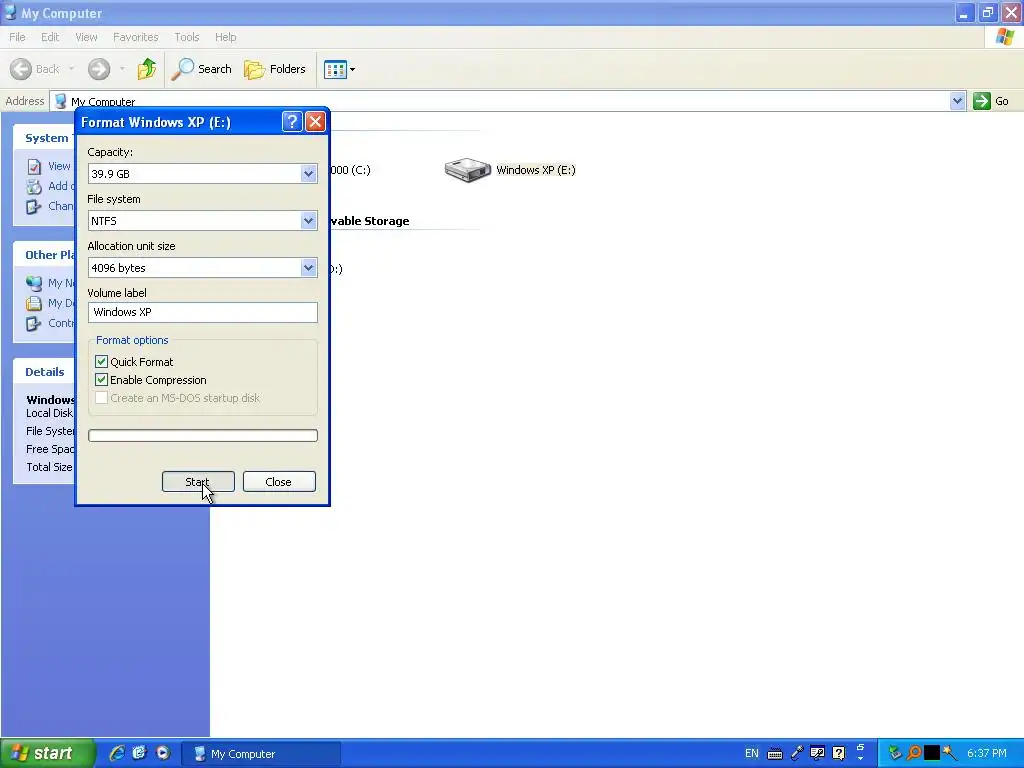Click the Other Places panel header
The width and height of the screenshot is (1024, 768).
pyautogui.click(x=44, y=255)
